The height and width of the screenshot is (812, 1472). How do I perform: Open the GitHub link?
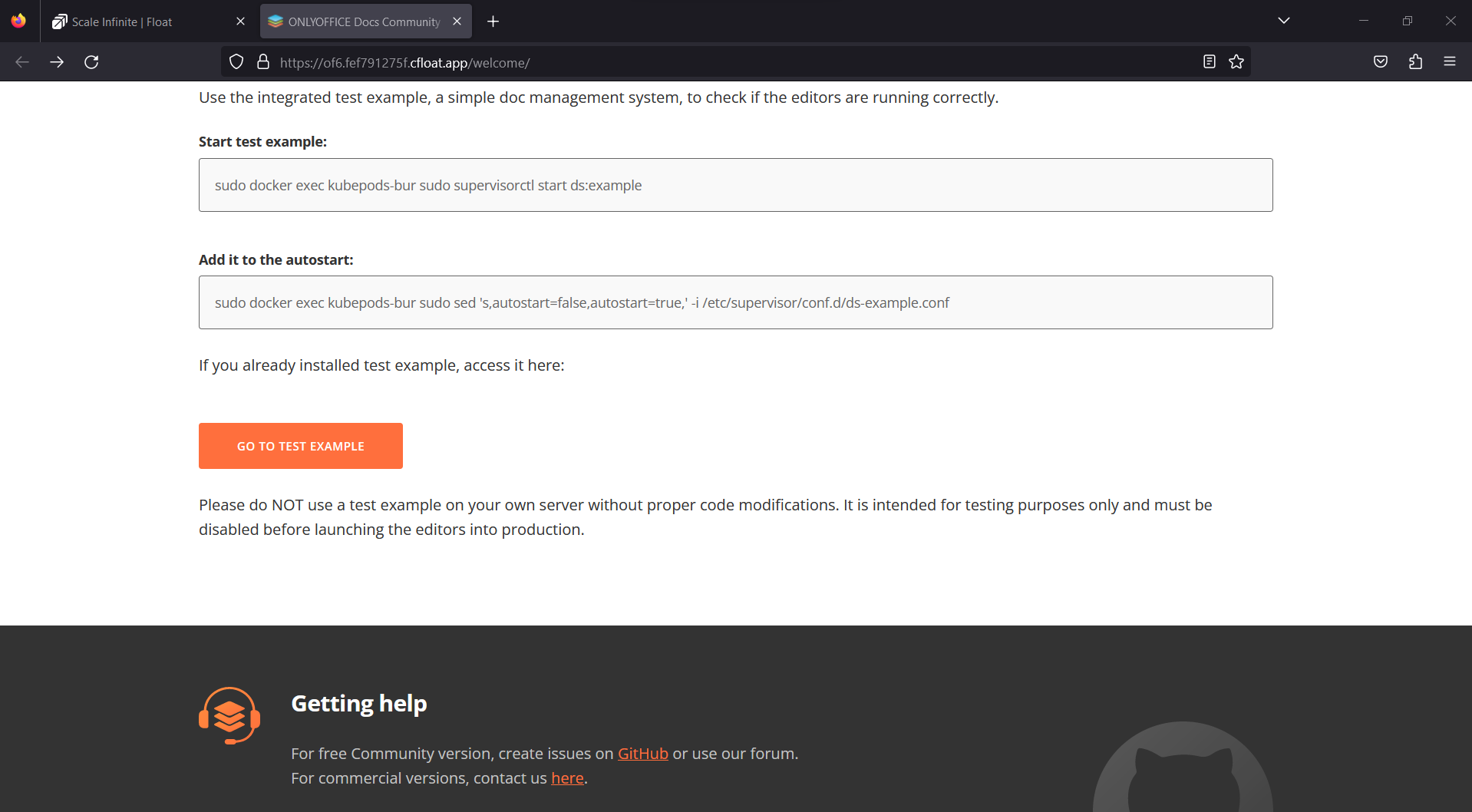(x=643, y=754)
